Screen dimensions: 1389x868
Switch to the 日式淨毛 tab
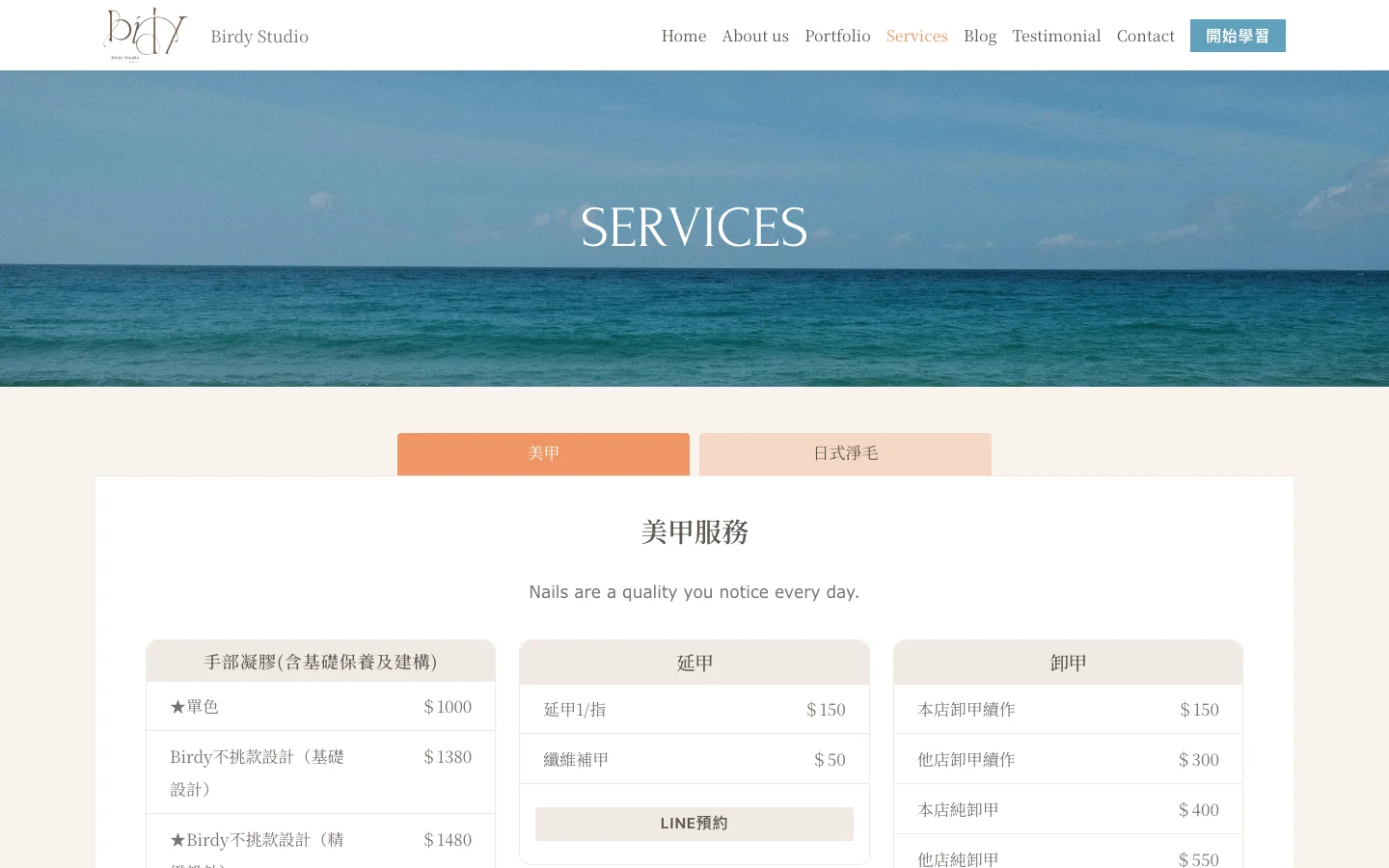pyautogui.click(x=845, y=454)
